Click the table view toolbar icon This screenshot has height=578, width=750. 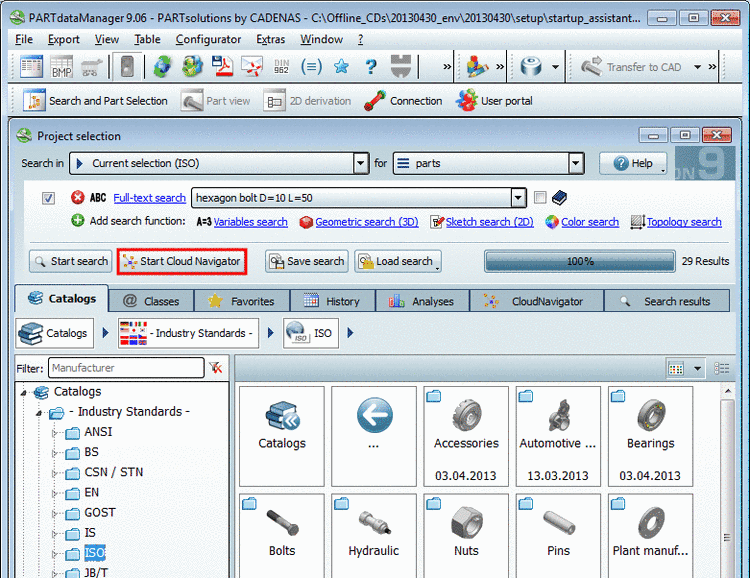point(31,67)
